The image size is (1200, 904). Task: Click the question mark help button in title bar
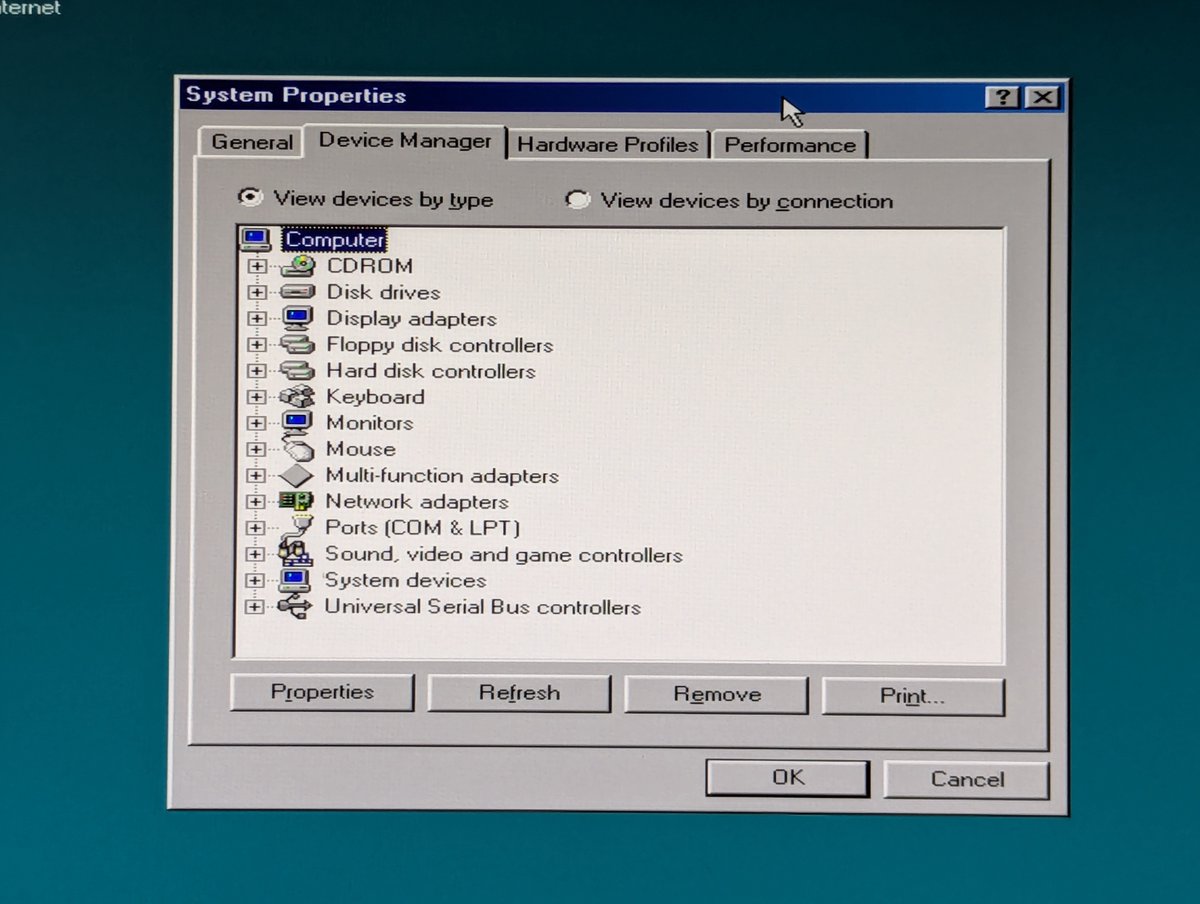coord(1003,97)
